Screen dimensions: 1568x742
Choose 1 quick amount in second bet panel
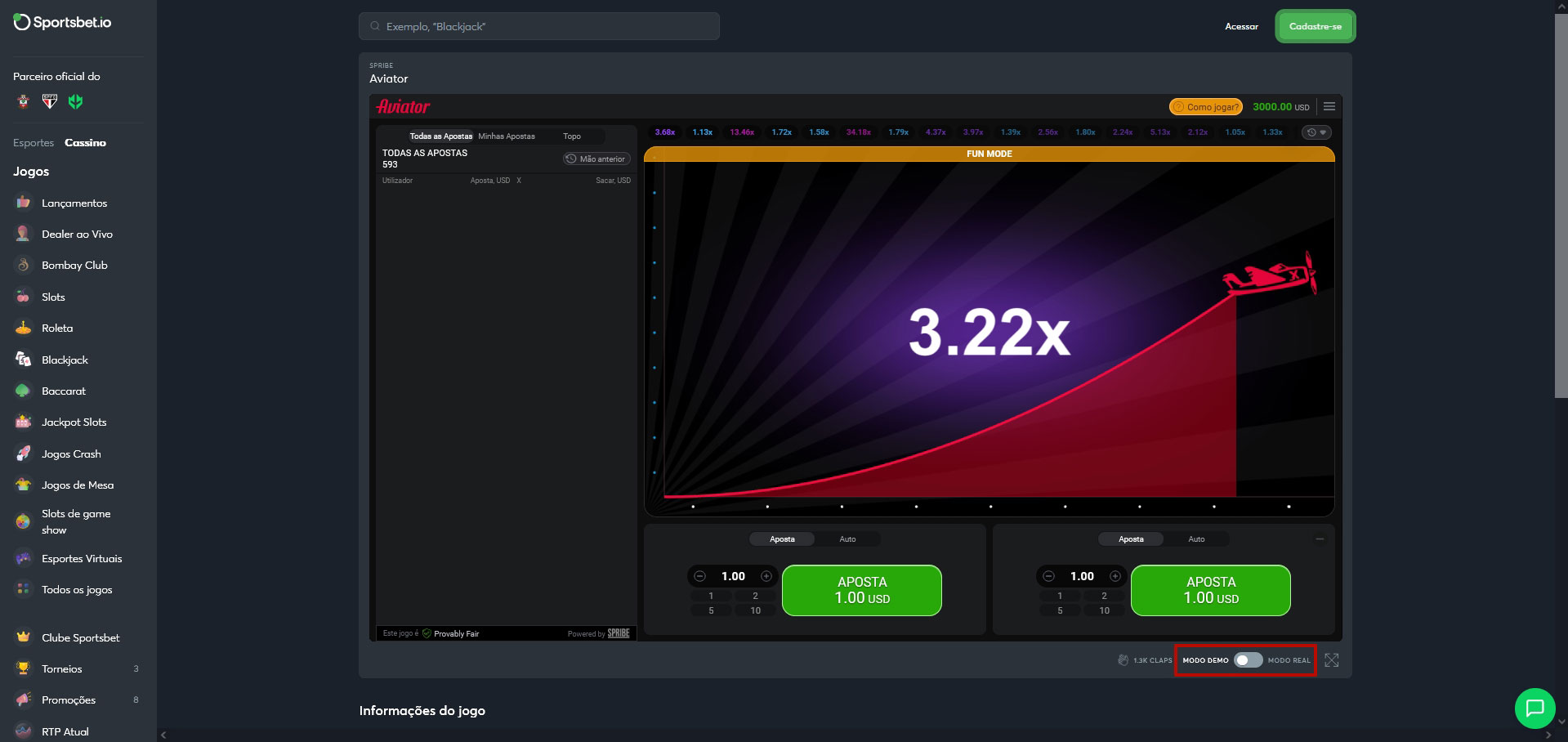tap(1060, 596)
